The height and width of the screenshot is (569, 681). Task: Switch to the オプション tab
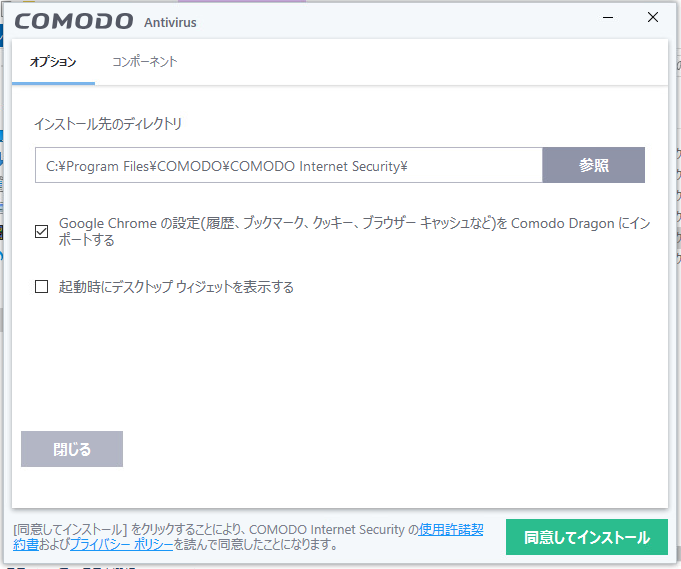53,62
